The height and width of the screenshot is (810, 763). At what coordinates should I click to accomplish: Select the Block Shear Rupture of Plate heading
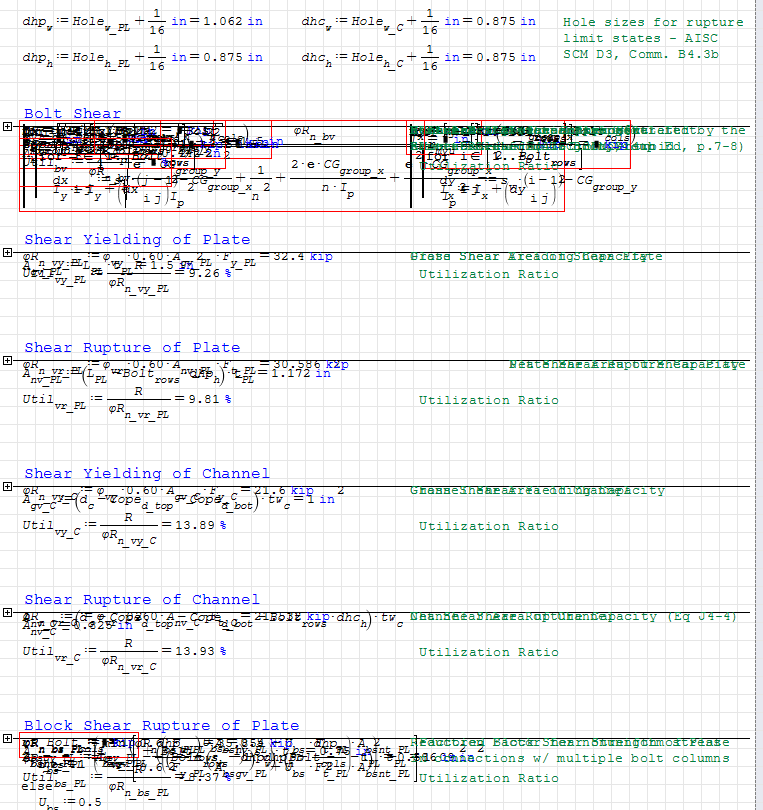161,726
